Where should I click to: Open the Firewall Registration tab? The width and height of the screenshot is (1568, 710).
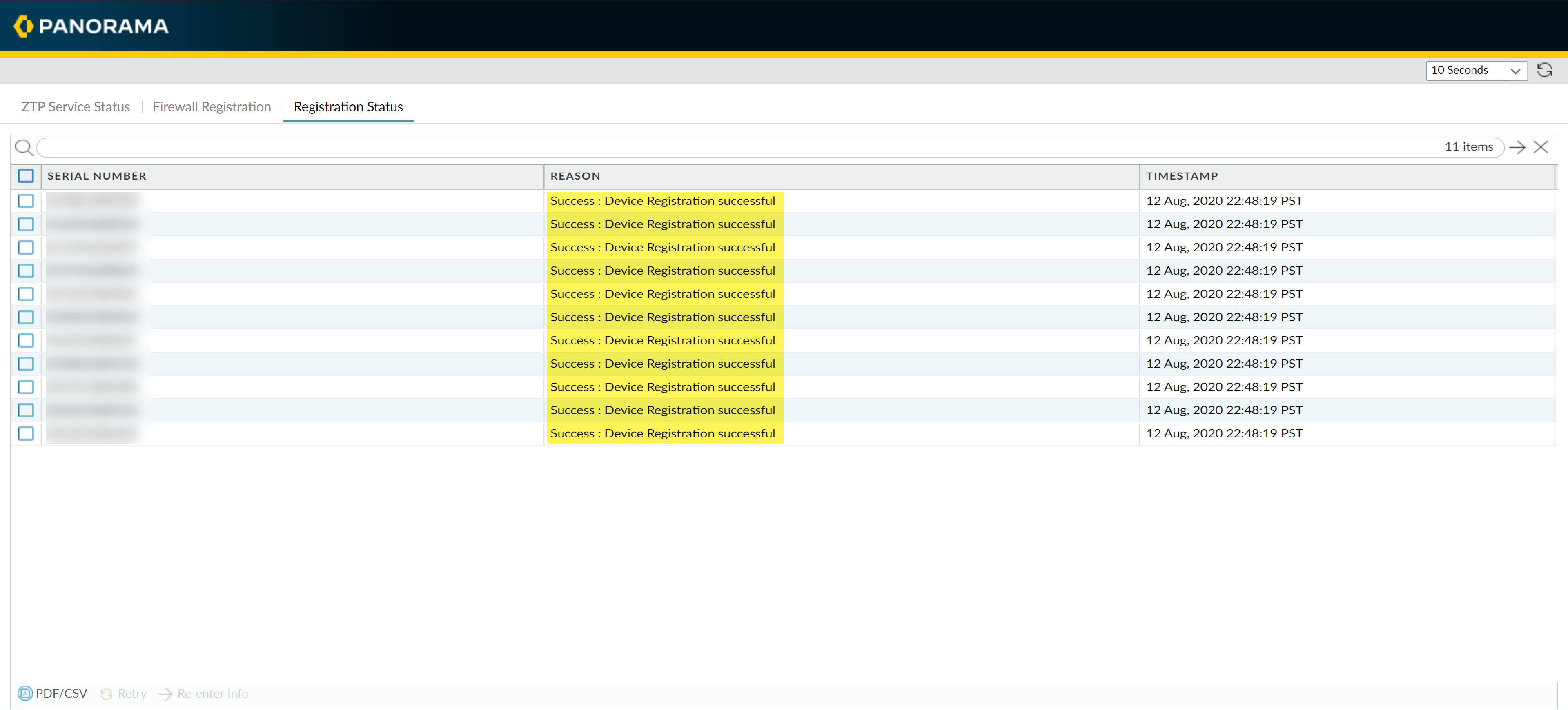click(x=211, y=107)
